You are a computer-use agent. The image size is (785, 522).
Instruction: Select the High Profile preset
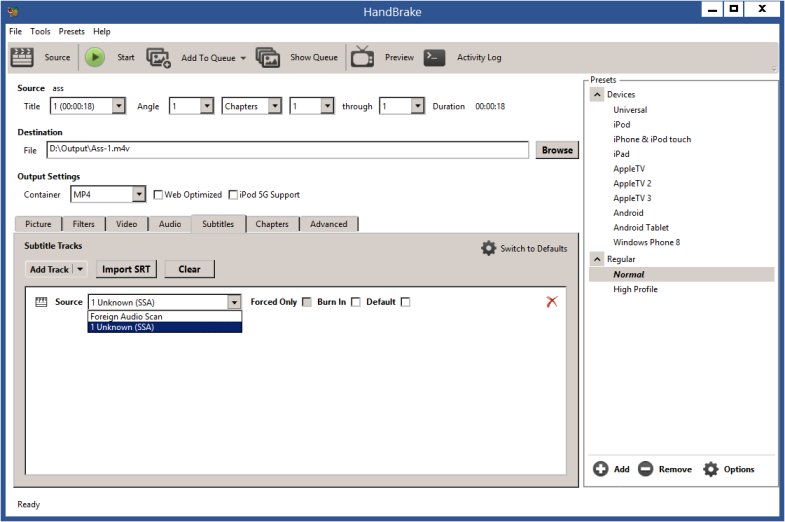click(x=635, y=289)
